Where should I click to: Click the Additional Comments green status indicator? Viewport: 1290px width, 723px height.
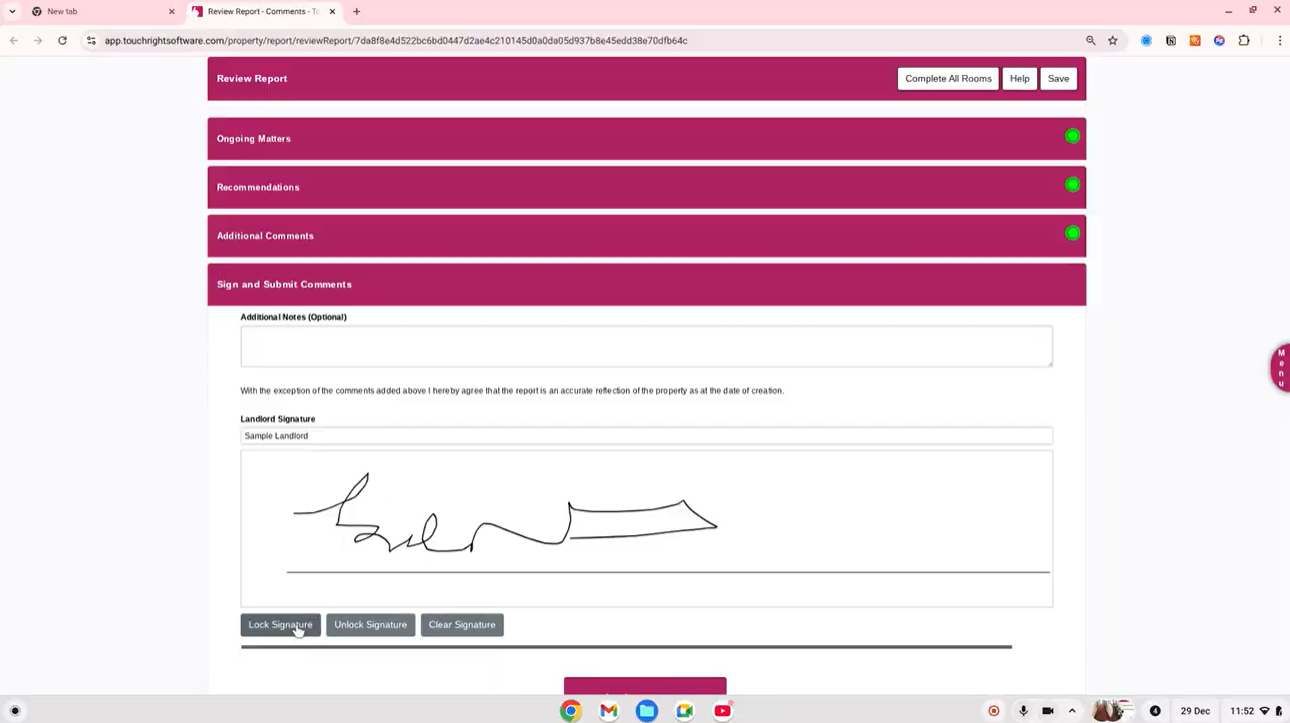click(x=1072, y=234)
